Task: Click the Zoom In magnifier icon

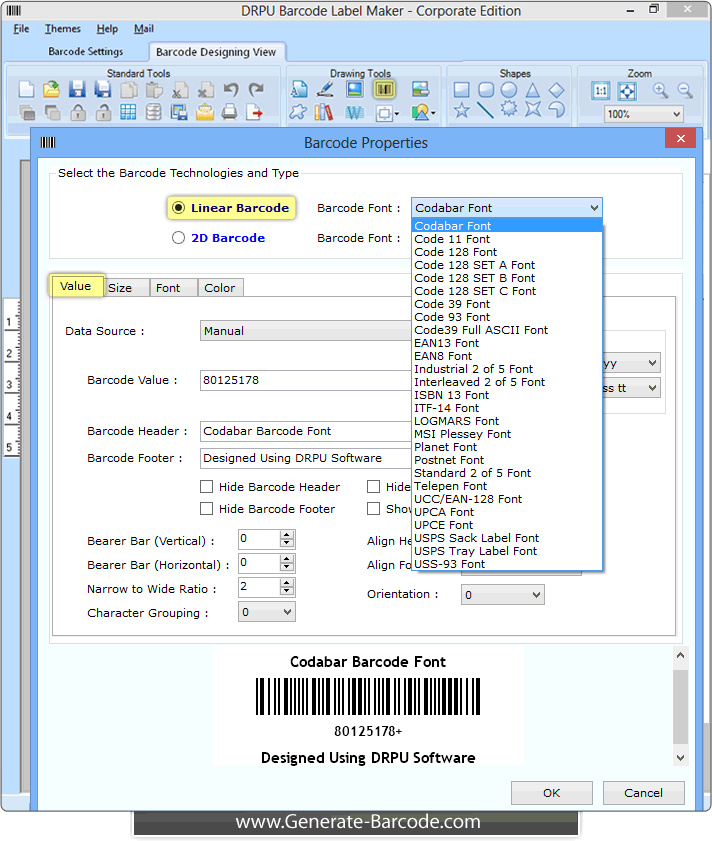Action: point(660,90)
